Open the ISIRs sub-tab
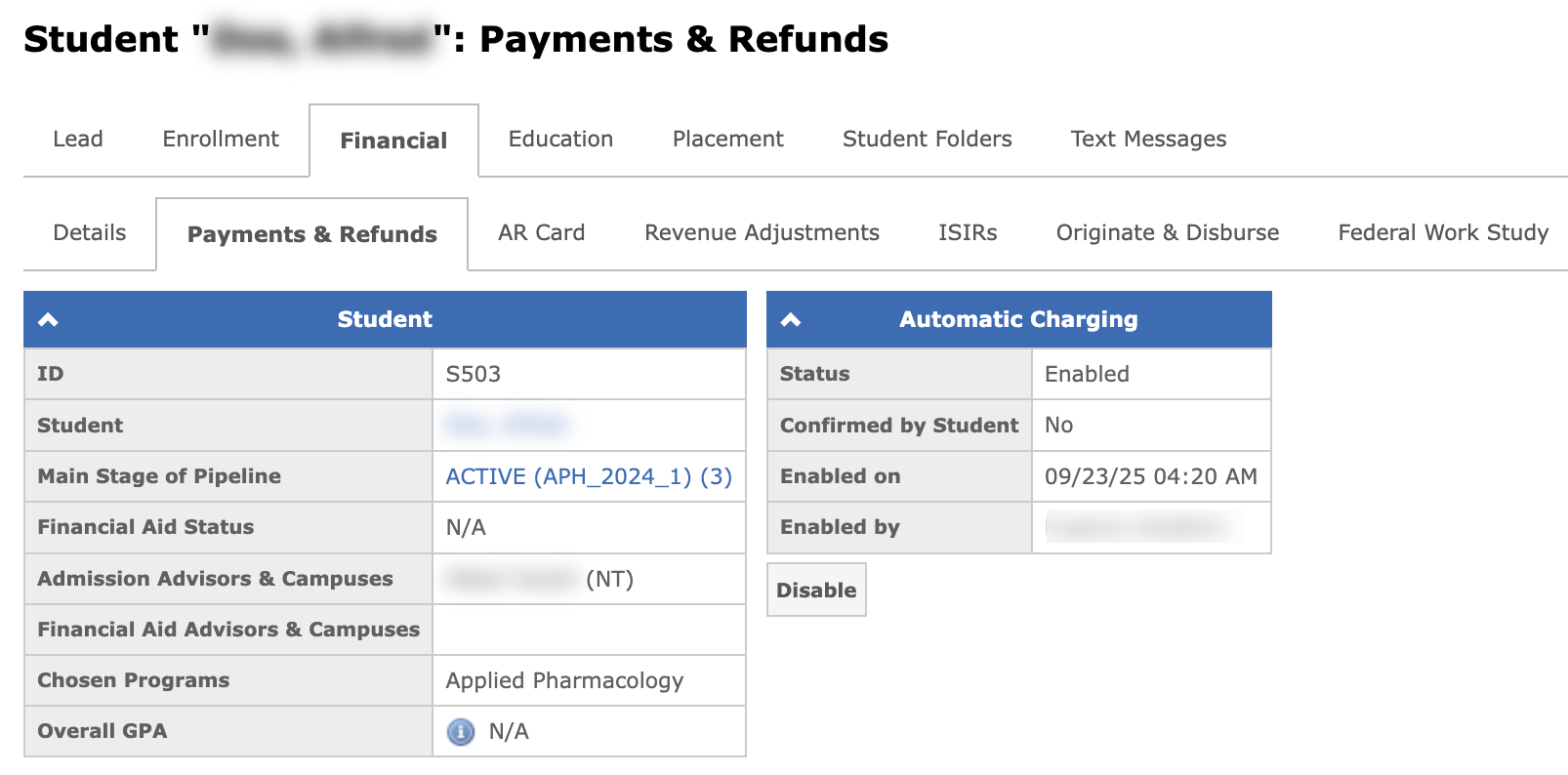This screenshot has width=1568, height=775. click(968, 232)
